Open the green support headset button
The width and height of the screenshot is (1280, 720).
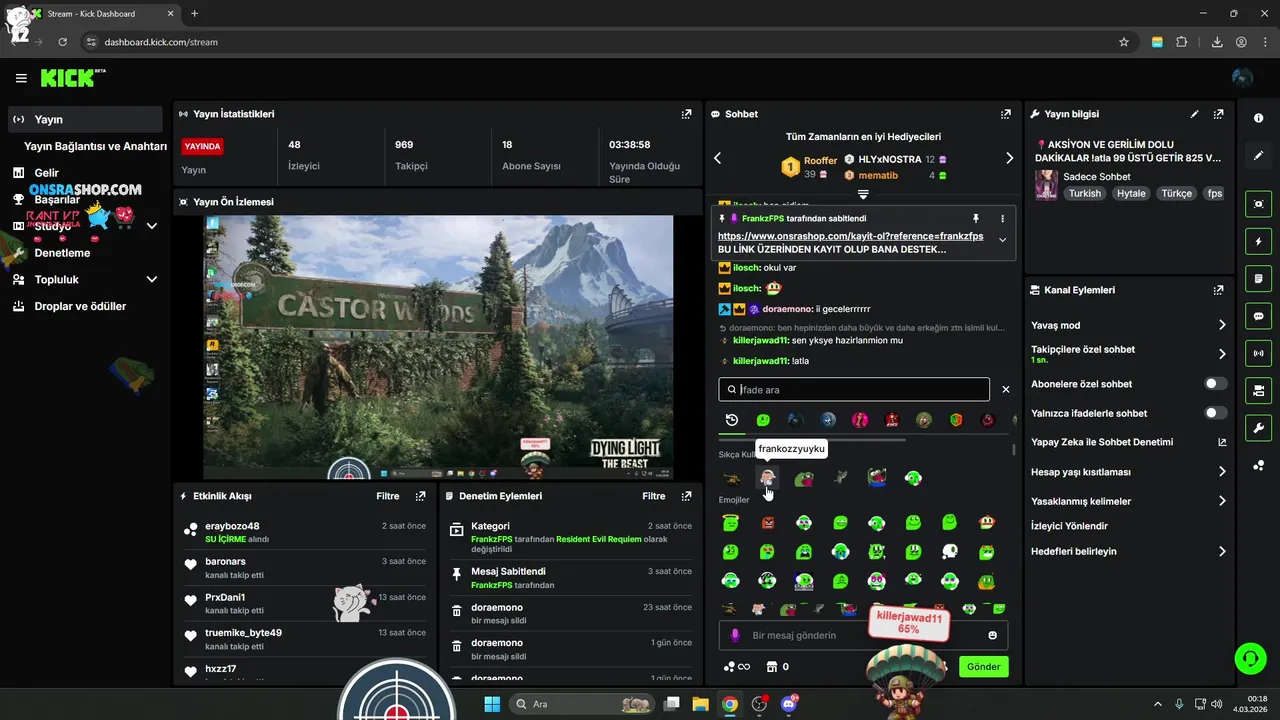point(1250,657)
